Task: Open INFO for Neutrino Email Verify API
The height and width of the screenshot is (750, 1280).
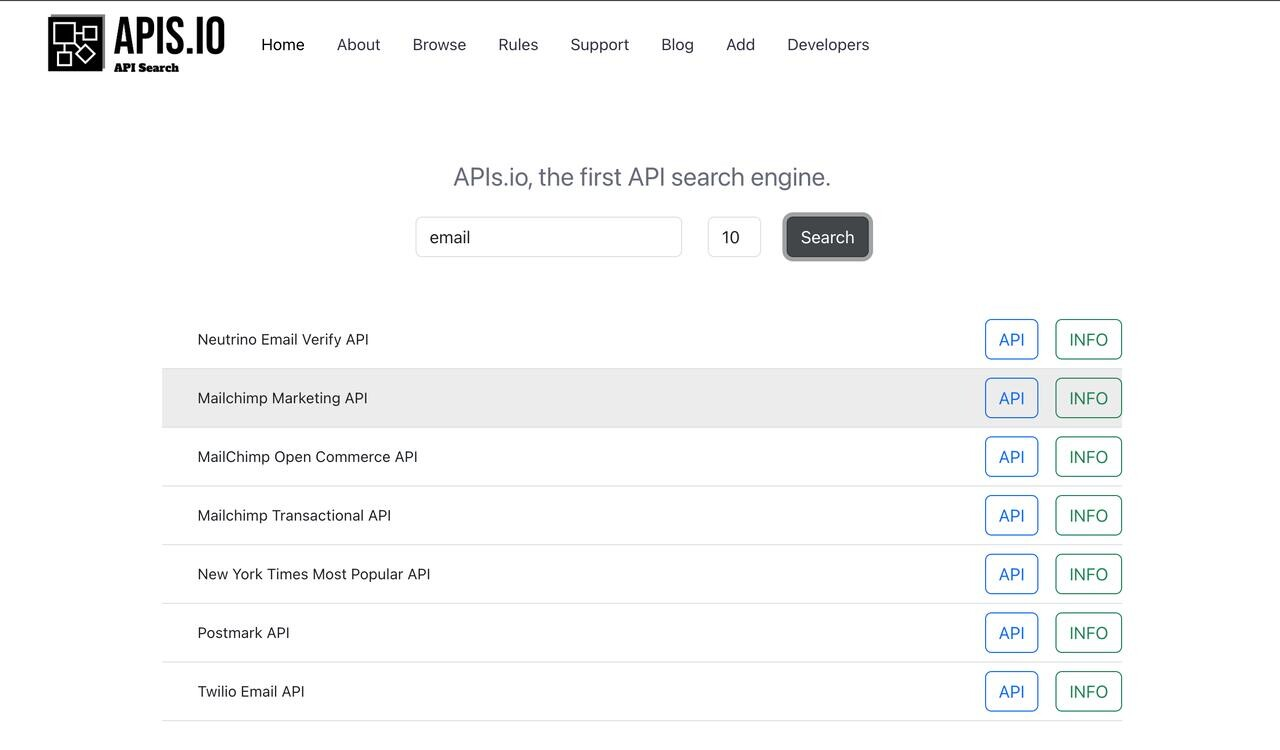Action: 1088,339
